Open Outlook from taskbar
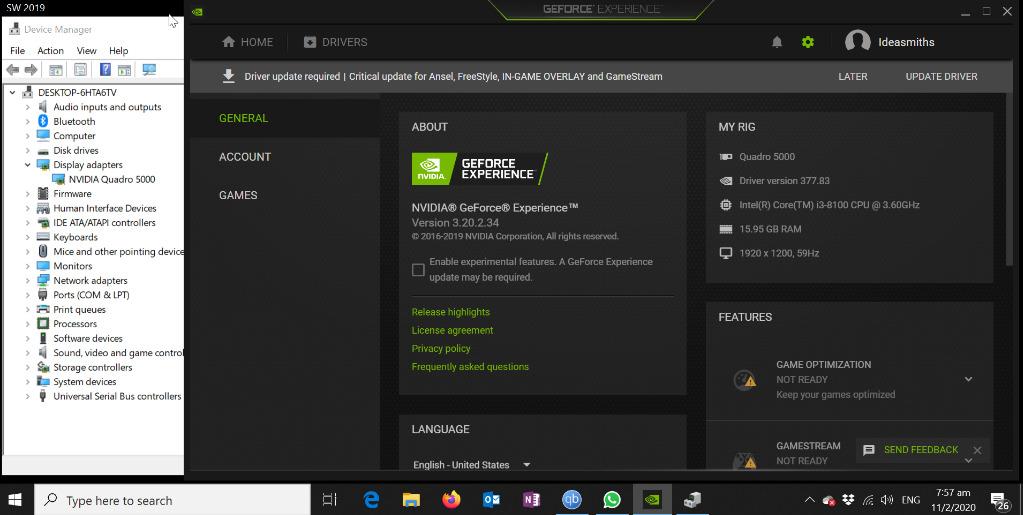 point(491,500)
